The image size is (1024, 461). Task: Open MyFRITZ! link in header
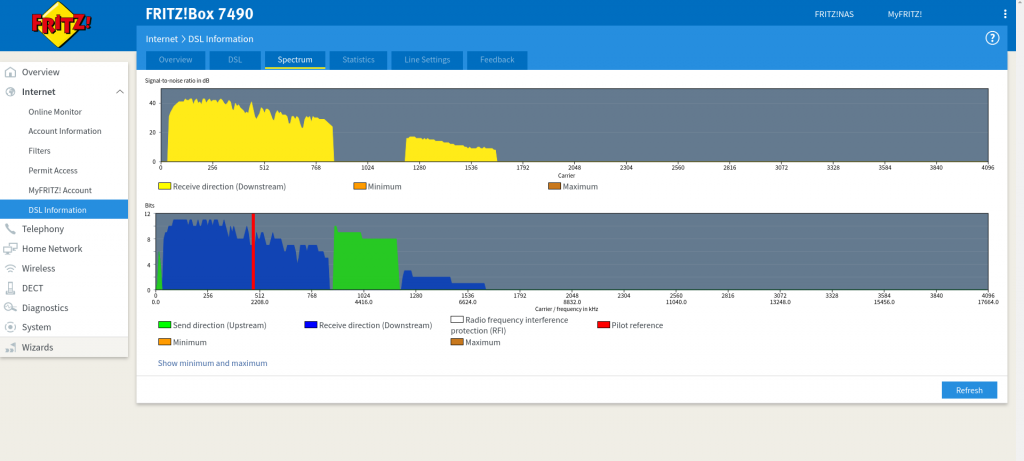click(904, 14)
